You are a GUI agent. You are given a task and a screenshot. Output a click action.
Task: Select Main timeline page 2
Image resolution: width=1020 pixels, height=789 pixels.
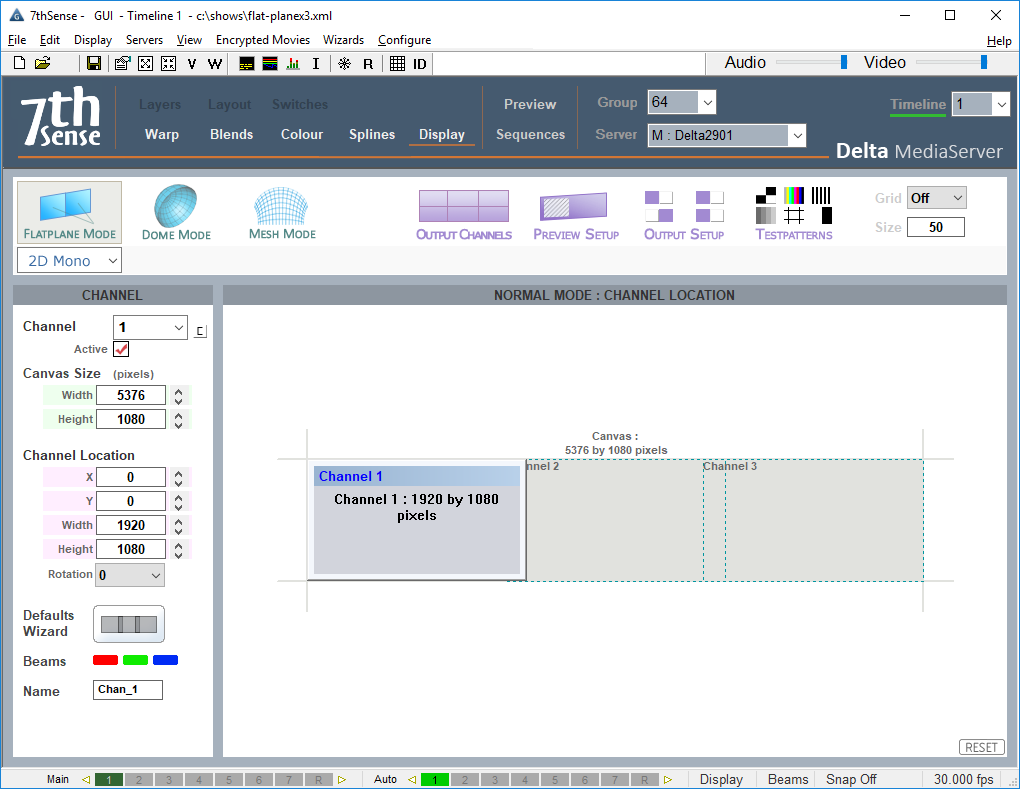point(139,779)
